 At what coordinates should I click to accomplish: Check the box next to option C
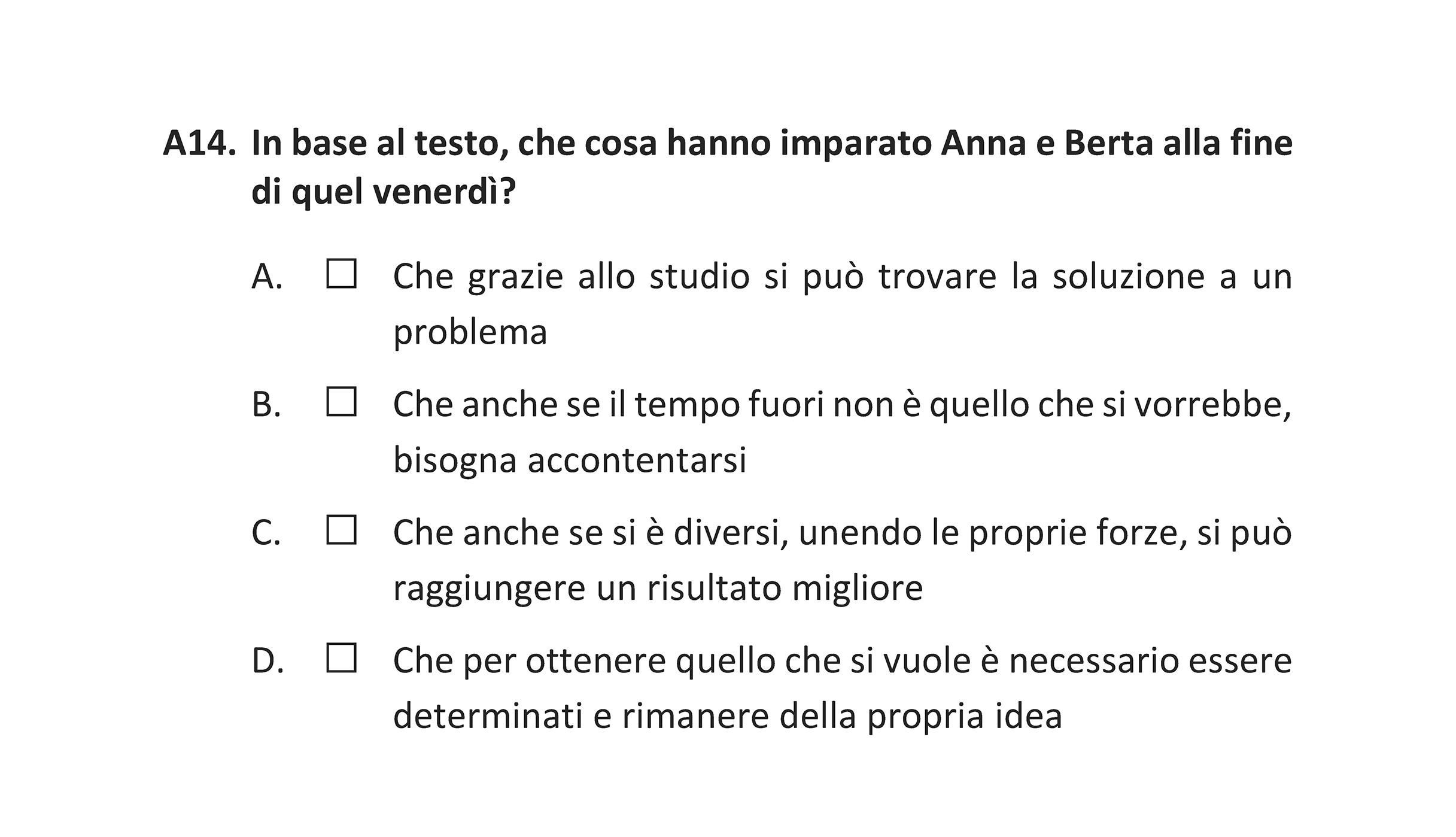pos(341,530)
